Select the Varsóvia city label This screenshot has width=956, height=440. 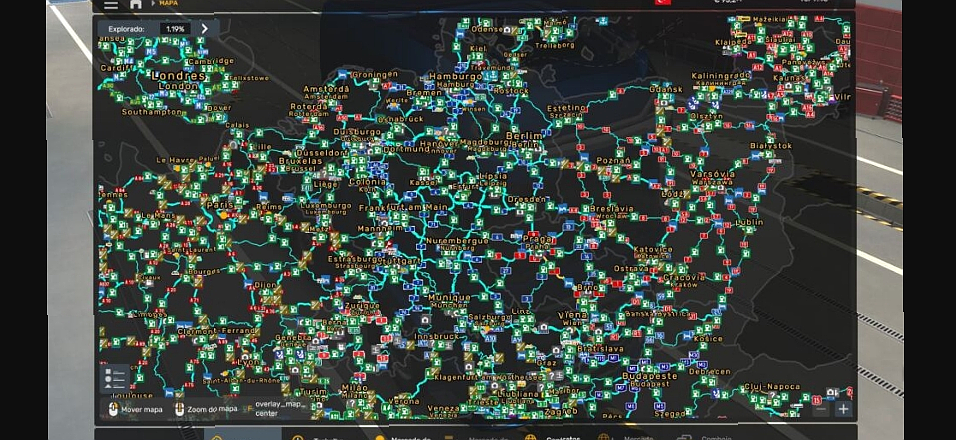(713, 174)
